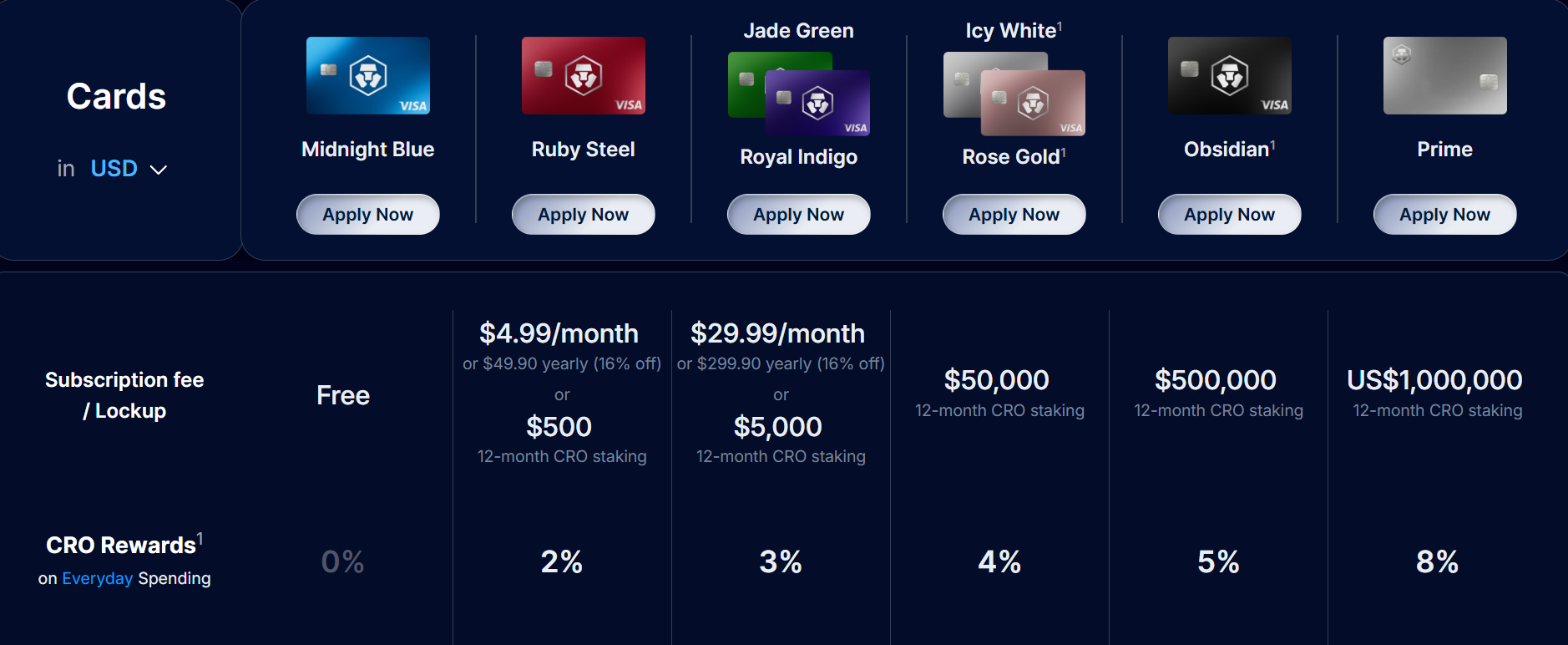Open the USD currency dropdown
This screenshot has width=1568, height=645.
(x=114, y=169)
